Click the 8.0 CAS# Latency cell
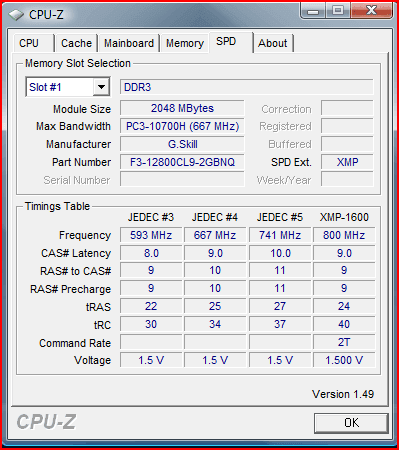The width and height of the screenshot is (399, 450). click(151, 253)
